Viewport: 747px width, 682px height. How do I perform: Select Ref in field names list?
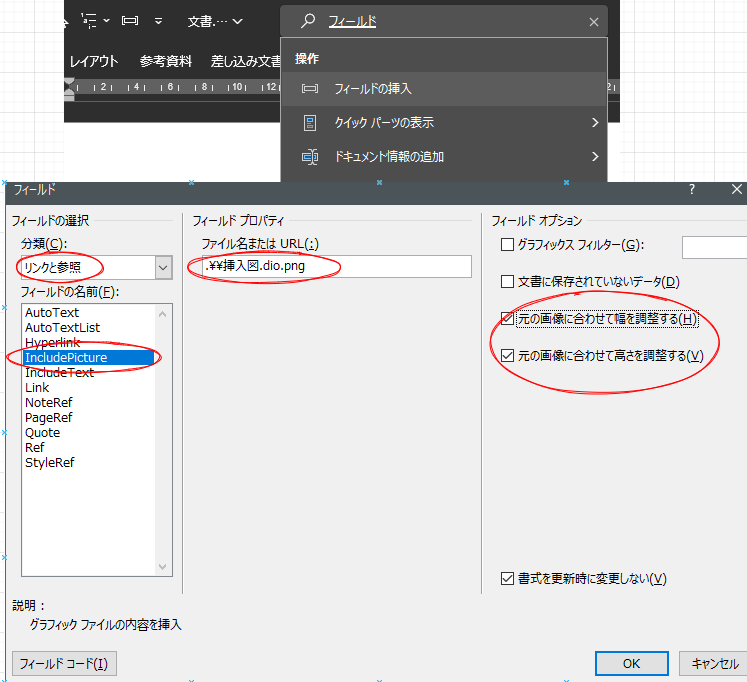click(x=34, y=448)
